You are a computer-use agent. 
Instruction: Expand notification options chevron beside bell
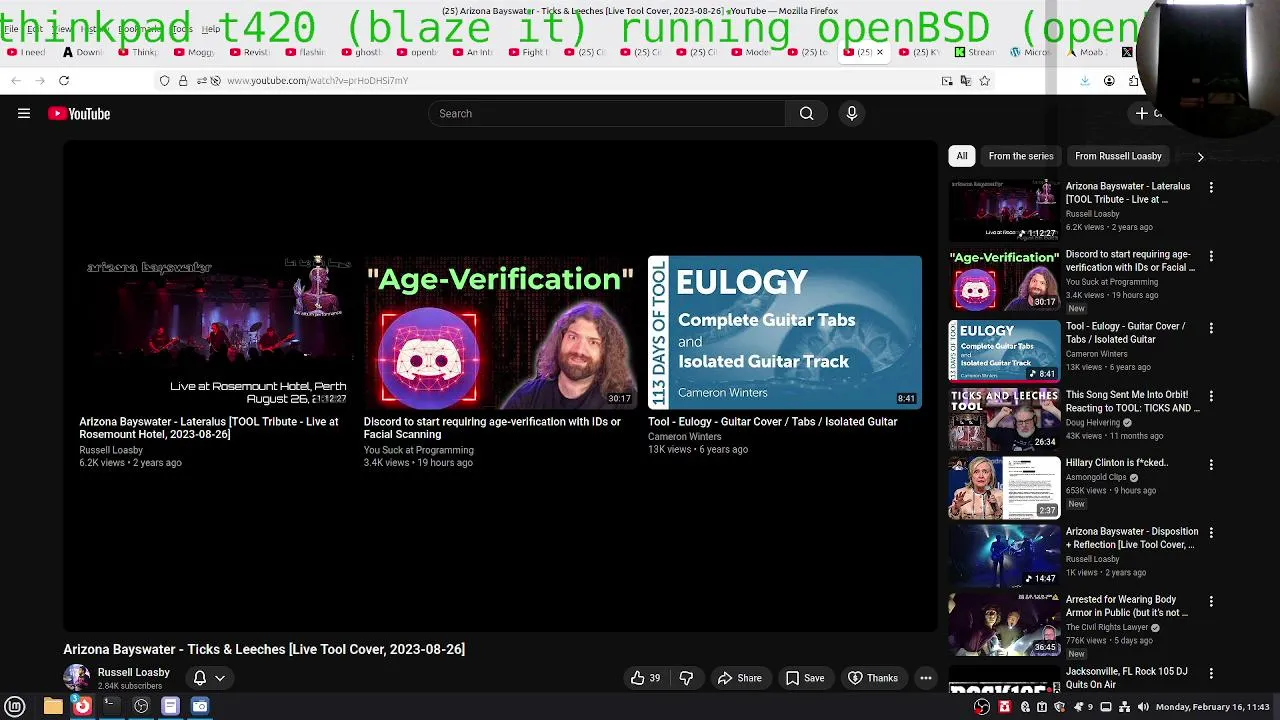pos(220,678)
